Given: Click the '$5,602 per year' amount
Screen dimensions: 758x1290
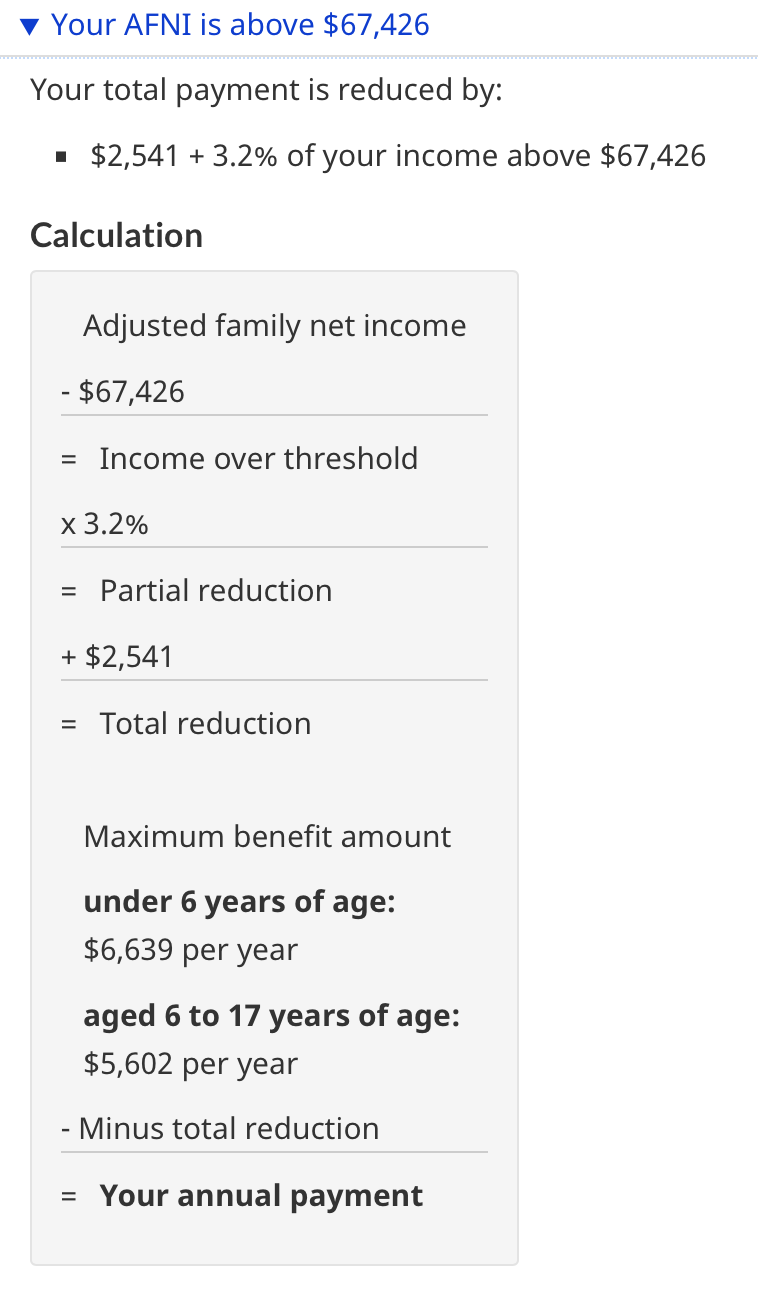Looking at the screenshot, I should 191,1064.
